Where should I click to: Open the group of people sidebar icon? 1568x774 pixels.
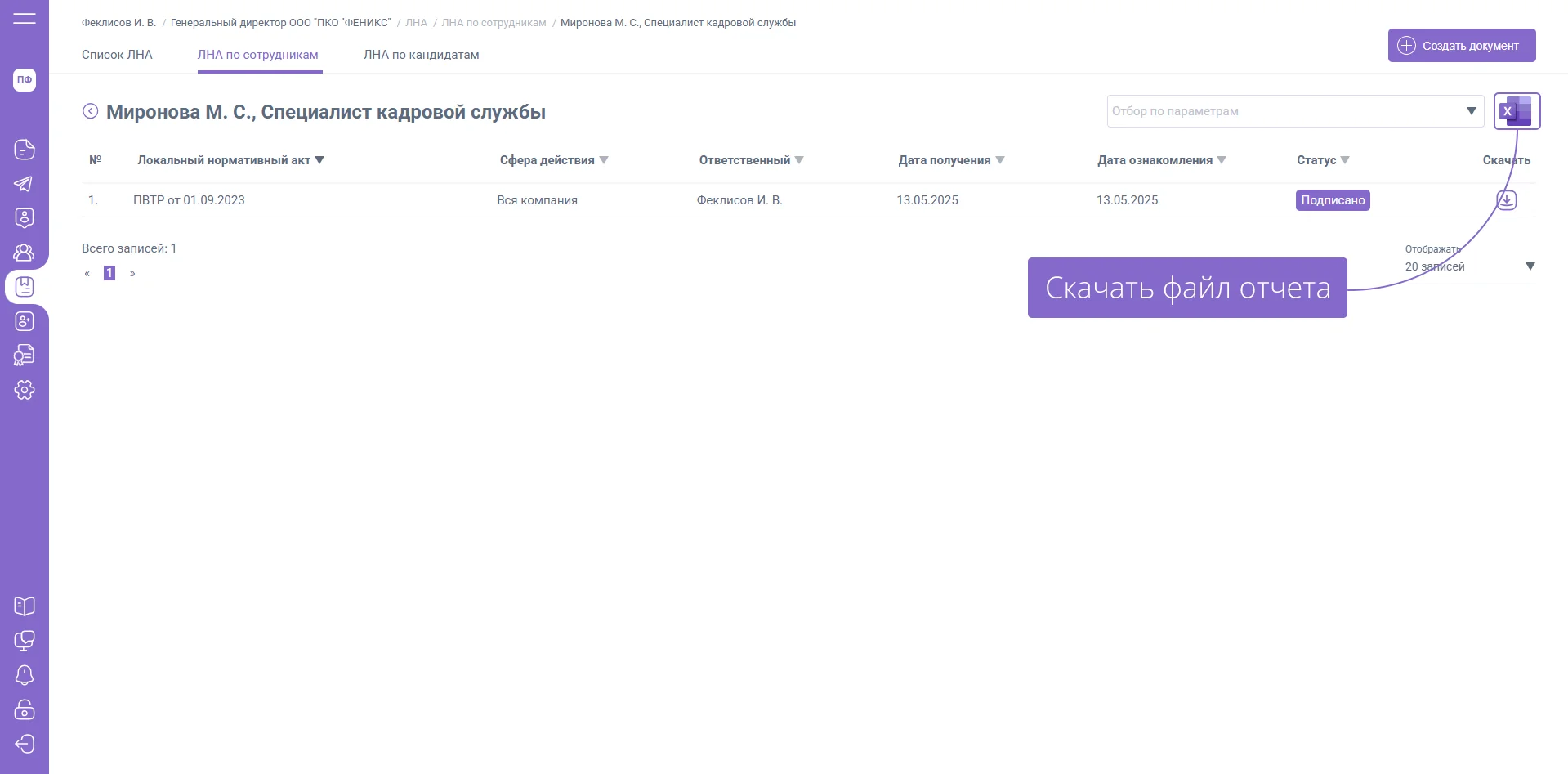(x=25, y=253)
